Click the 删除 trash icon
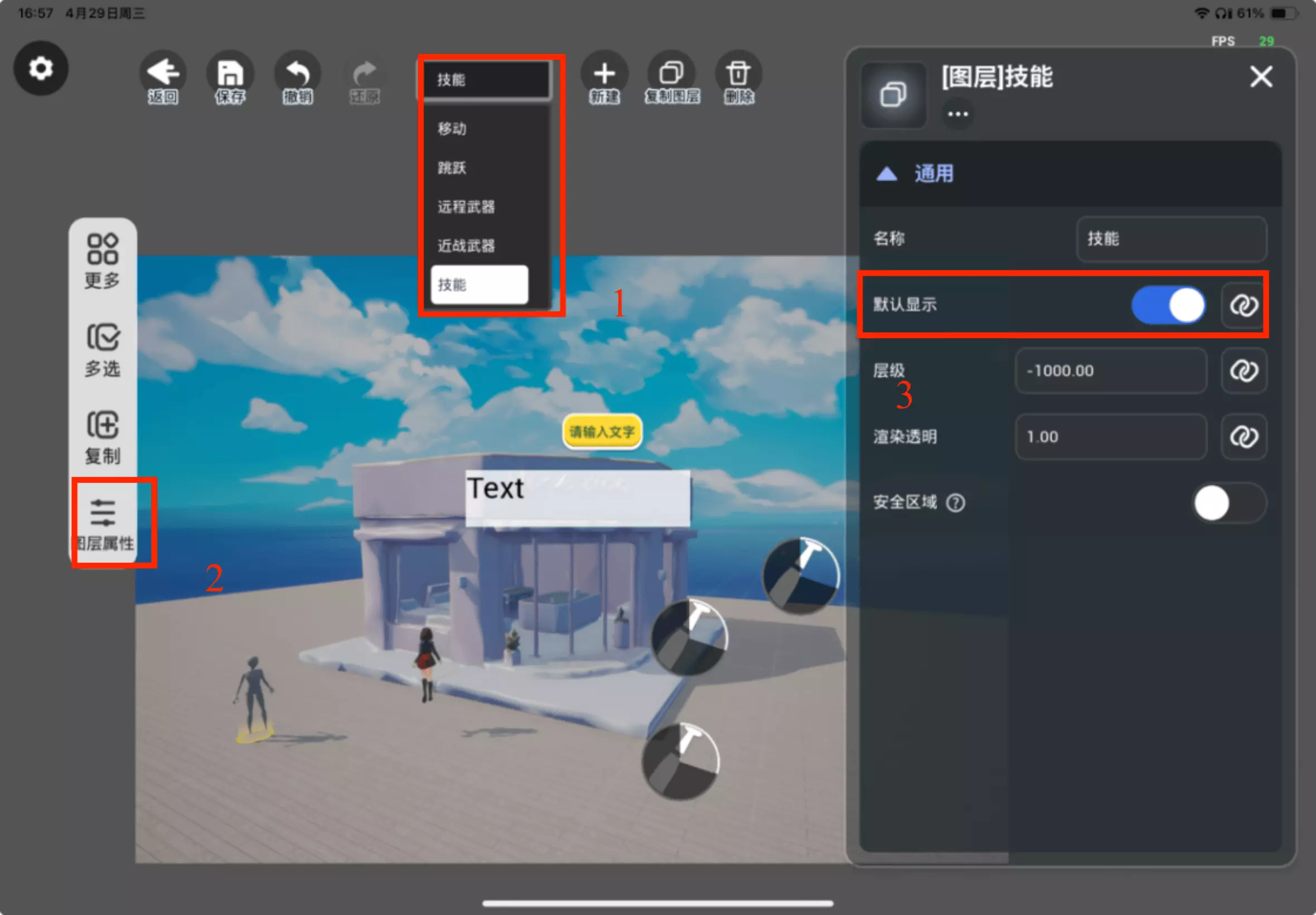Image resolution: width=1316 pixels, height=915 pixels. coord(738,74)
